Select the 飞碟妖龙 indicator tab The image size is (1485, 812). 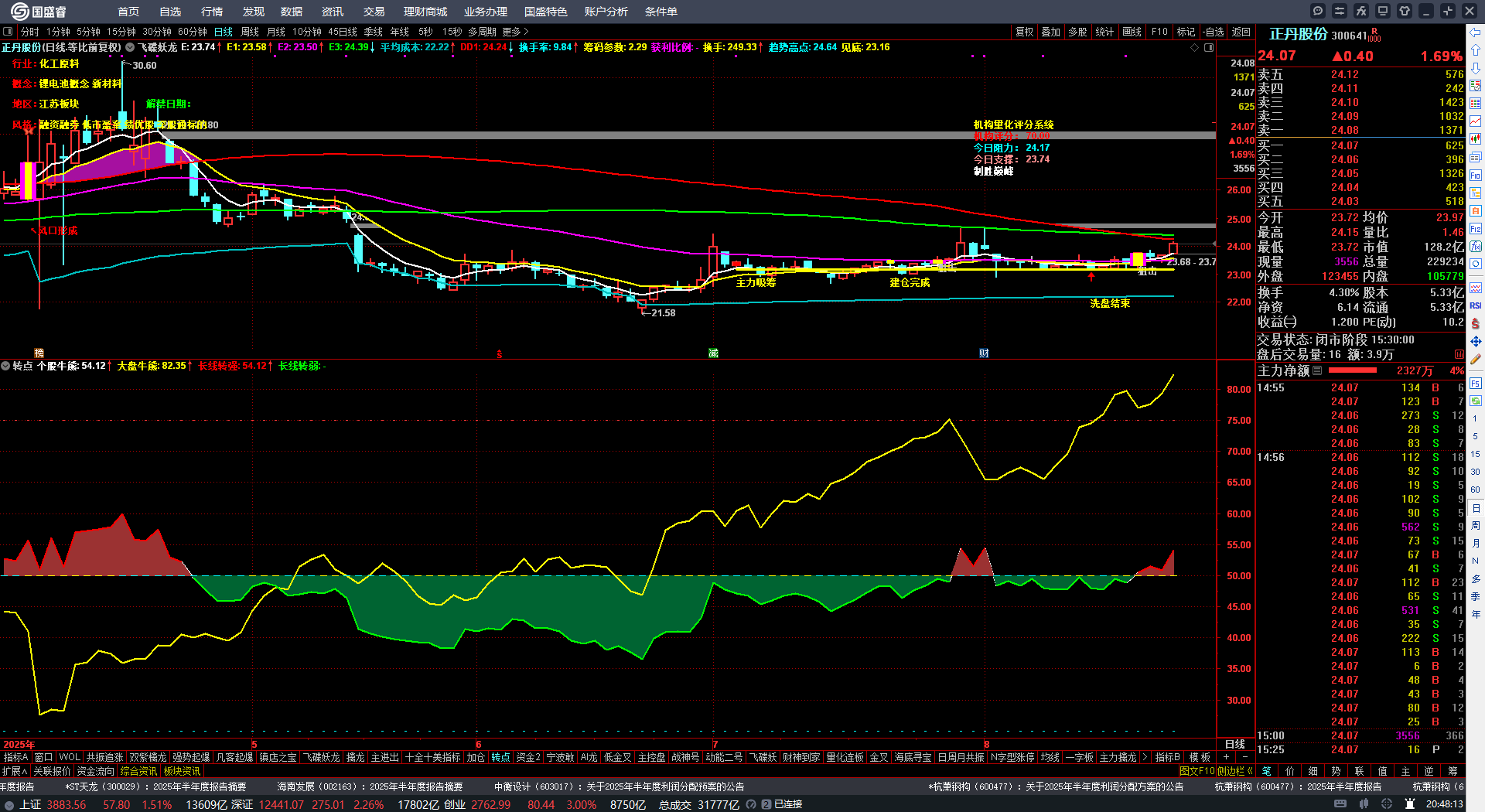(x=320, y=757)
